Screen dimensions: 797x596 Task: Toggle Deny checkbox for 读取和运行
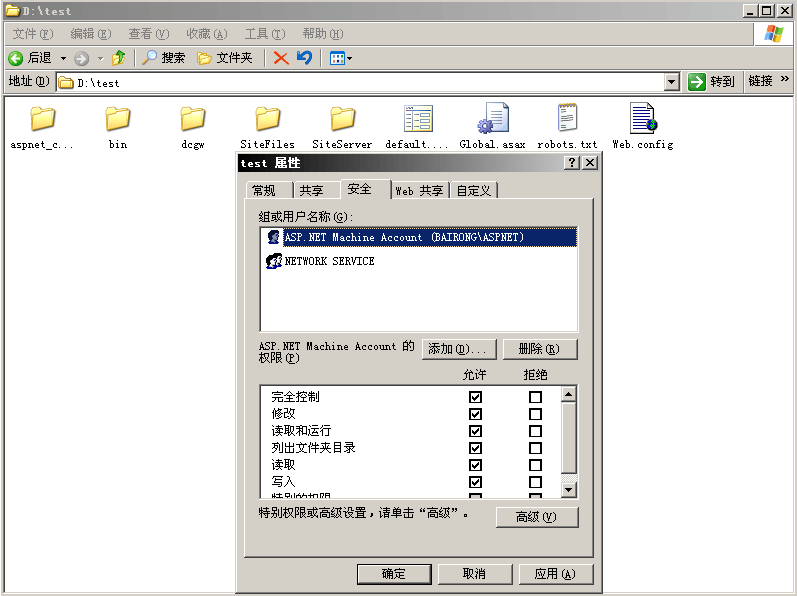point(535,431)
